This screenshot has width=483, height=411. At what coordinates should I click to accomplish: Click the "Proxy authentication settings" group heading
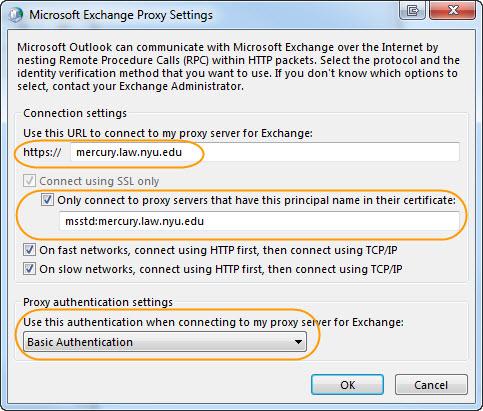pos(98,302)
